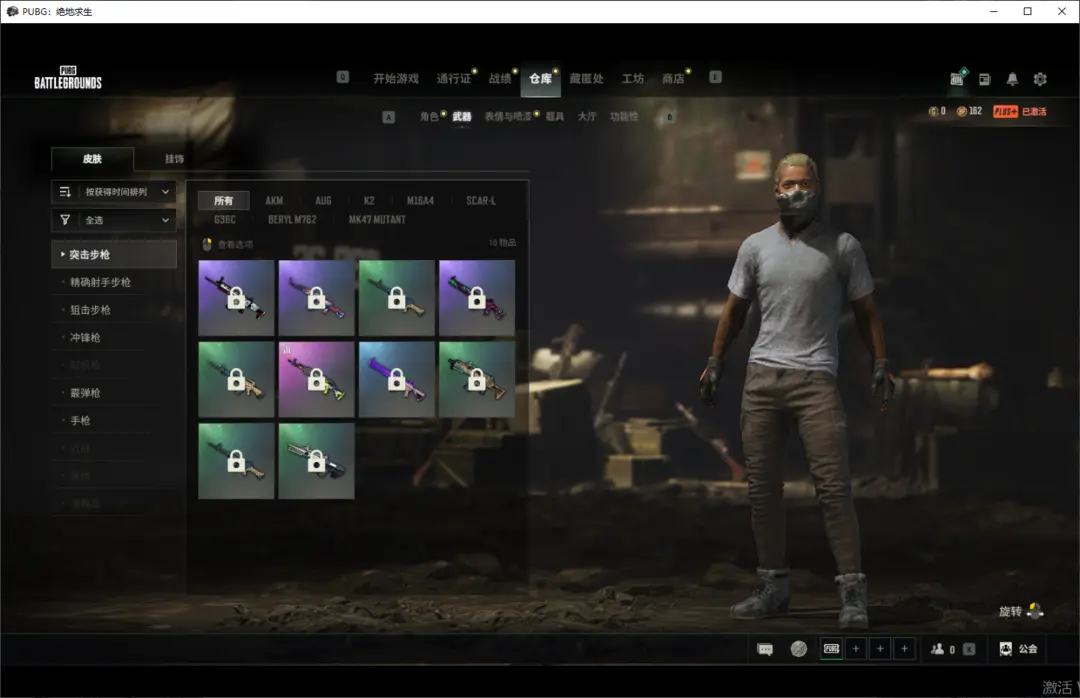Viewport: 1080px width, 698px height.
Task: Select the 皮肤 tab
Action: coord(92,158)
